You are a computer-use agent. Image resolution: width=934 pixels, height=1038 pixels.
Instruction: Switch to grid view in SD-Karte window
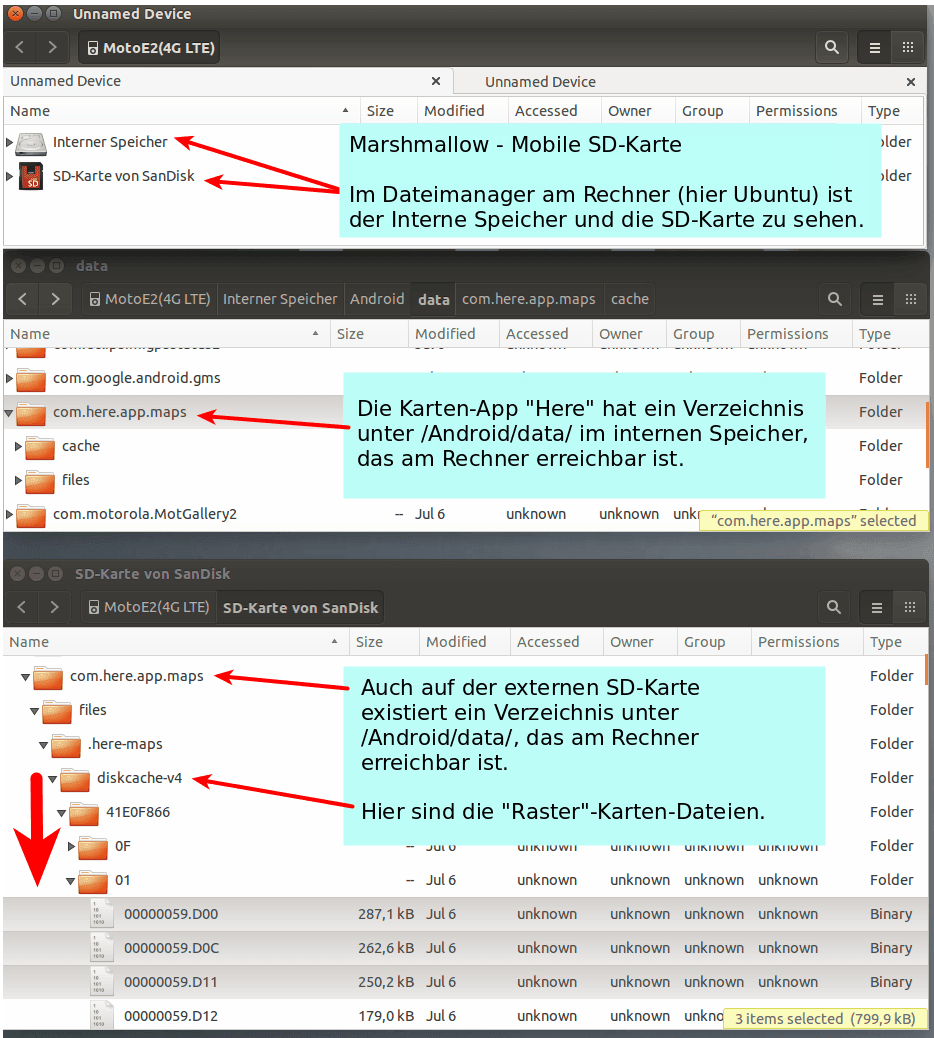[910, 607]
